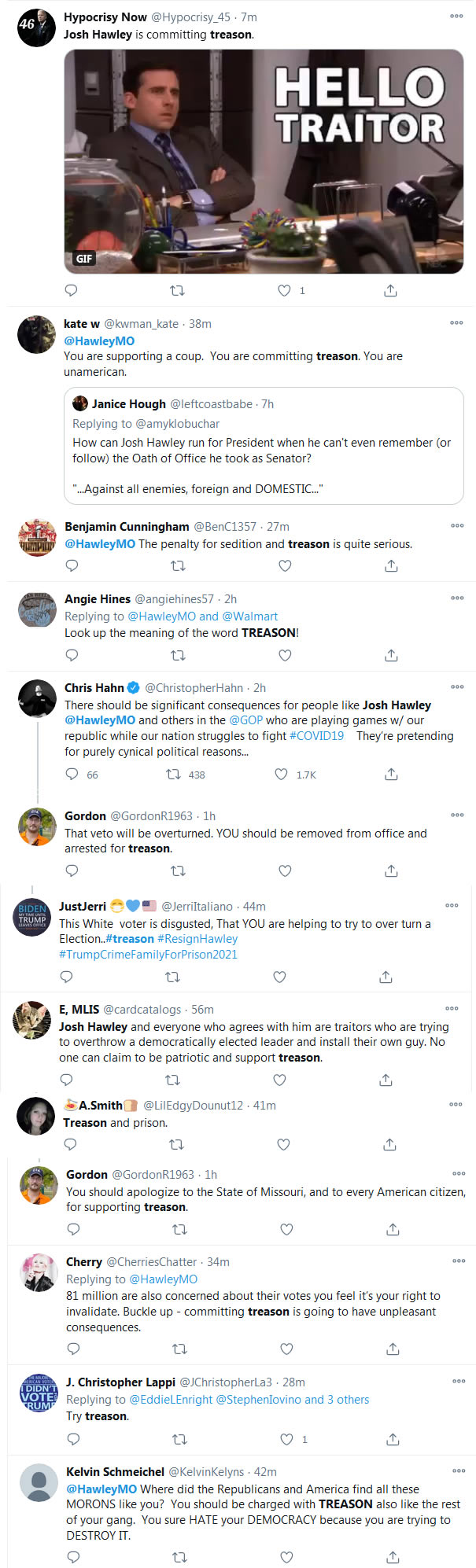Like the Hypocrisy Now tweet
Viewport: 476px width, 1568px height.
click(x=285, y=291)
